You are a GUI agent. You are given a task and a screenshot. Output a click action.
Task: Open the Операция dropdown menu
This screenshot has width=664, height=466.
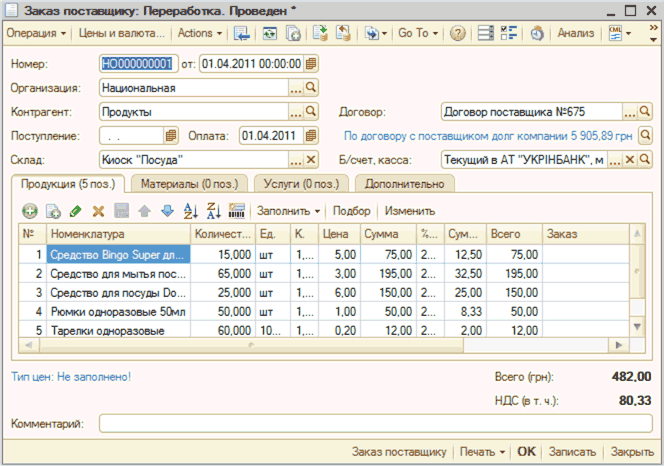click(x=38, y=33)
